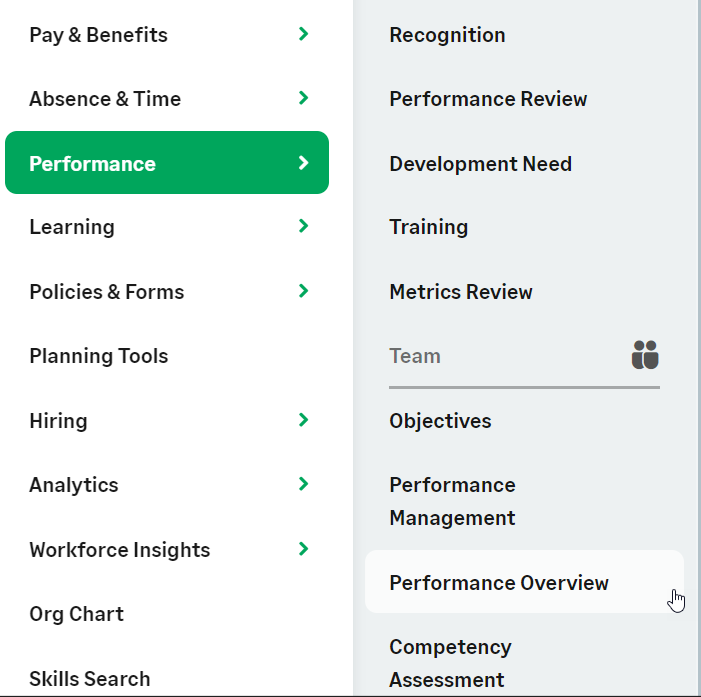Expand the Analytics submenu chevron
The image size is (701, 697).
click(x=304, y=484)
